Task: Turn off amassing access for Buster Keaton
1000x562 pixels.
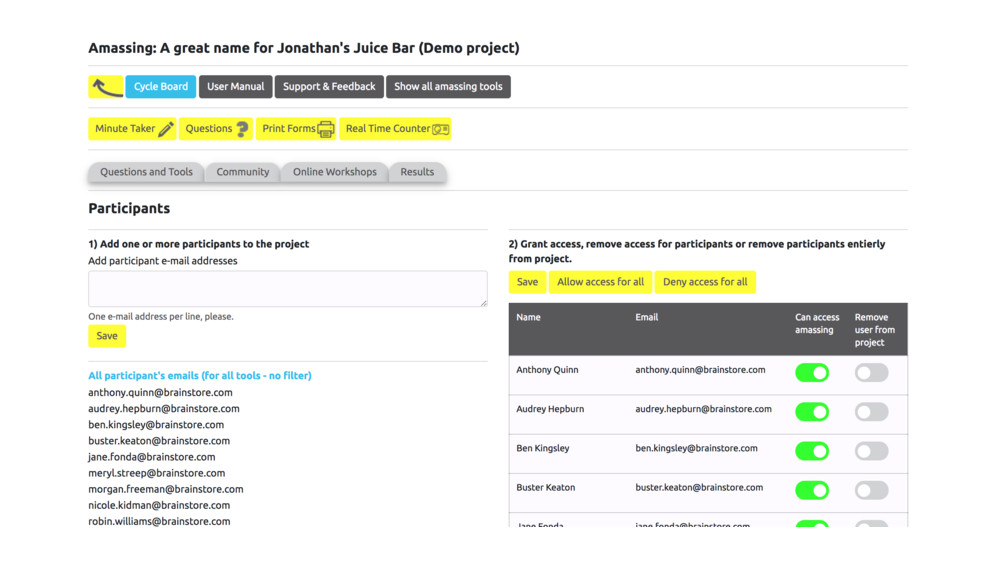Action: [x=812, y=490]
